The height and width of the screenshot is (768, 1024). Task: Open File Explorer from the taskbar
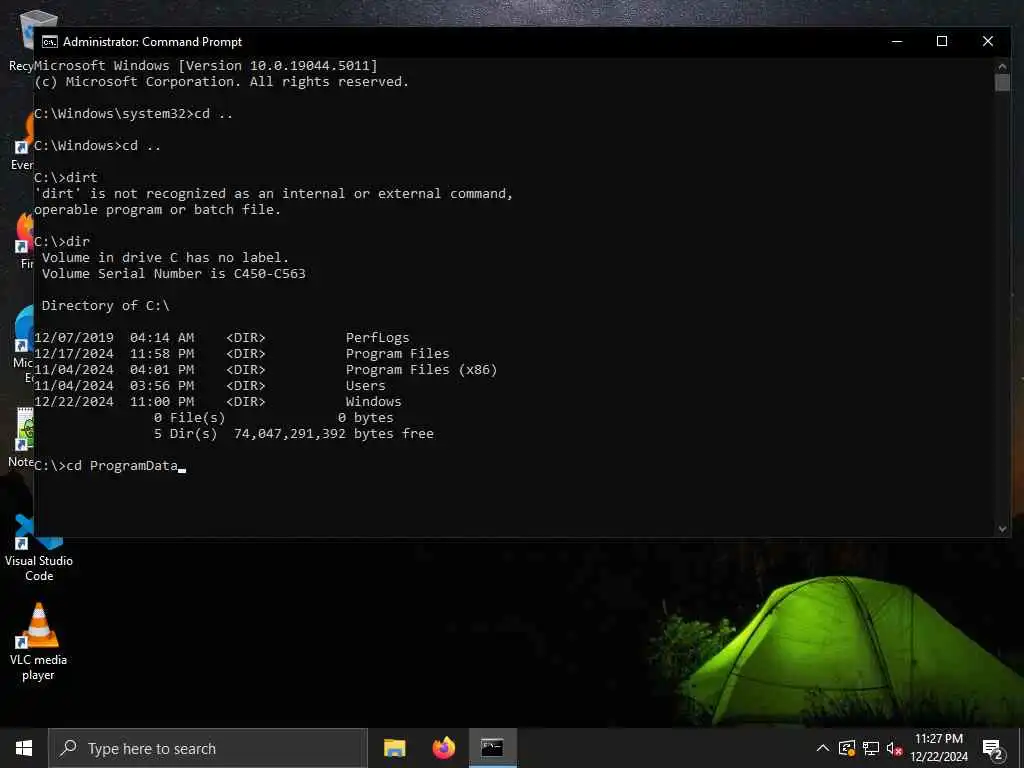394,748
